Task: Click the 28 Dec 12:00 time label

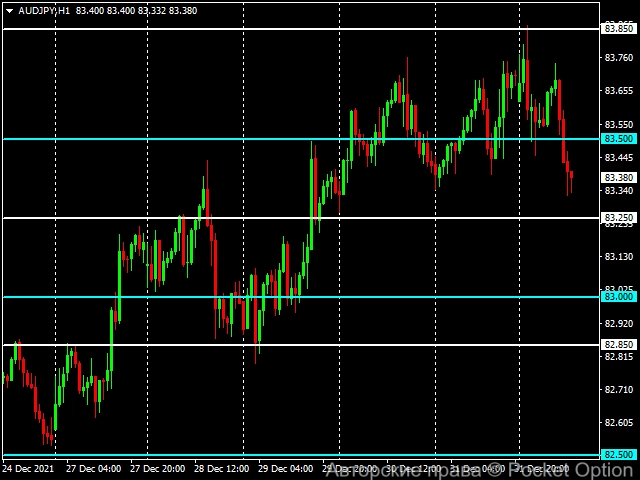Action: click(x=221, y=468)
